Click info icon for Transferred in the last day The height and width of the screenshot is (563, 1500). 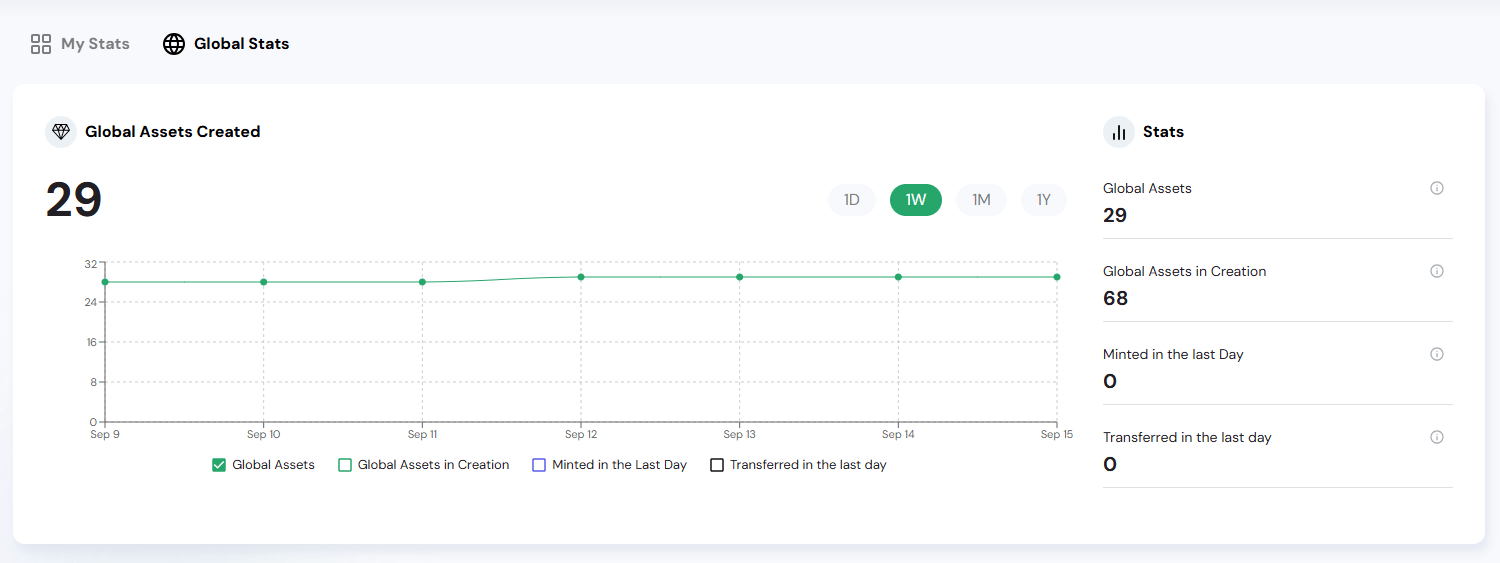1437,437
